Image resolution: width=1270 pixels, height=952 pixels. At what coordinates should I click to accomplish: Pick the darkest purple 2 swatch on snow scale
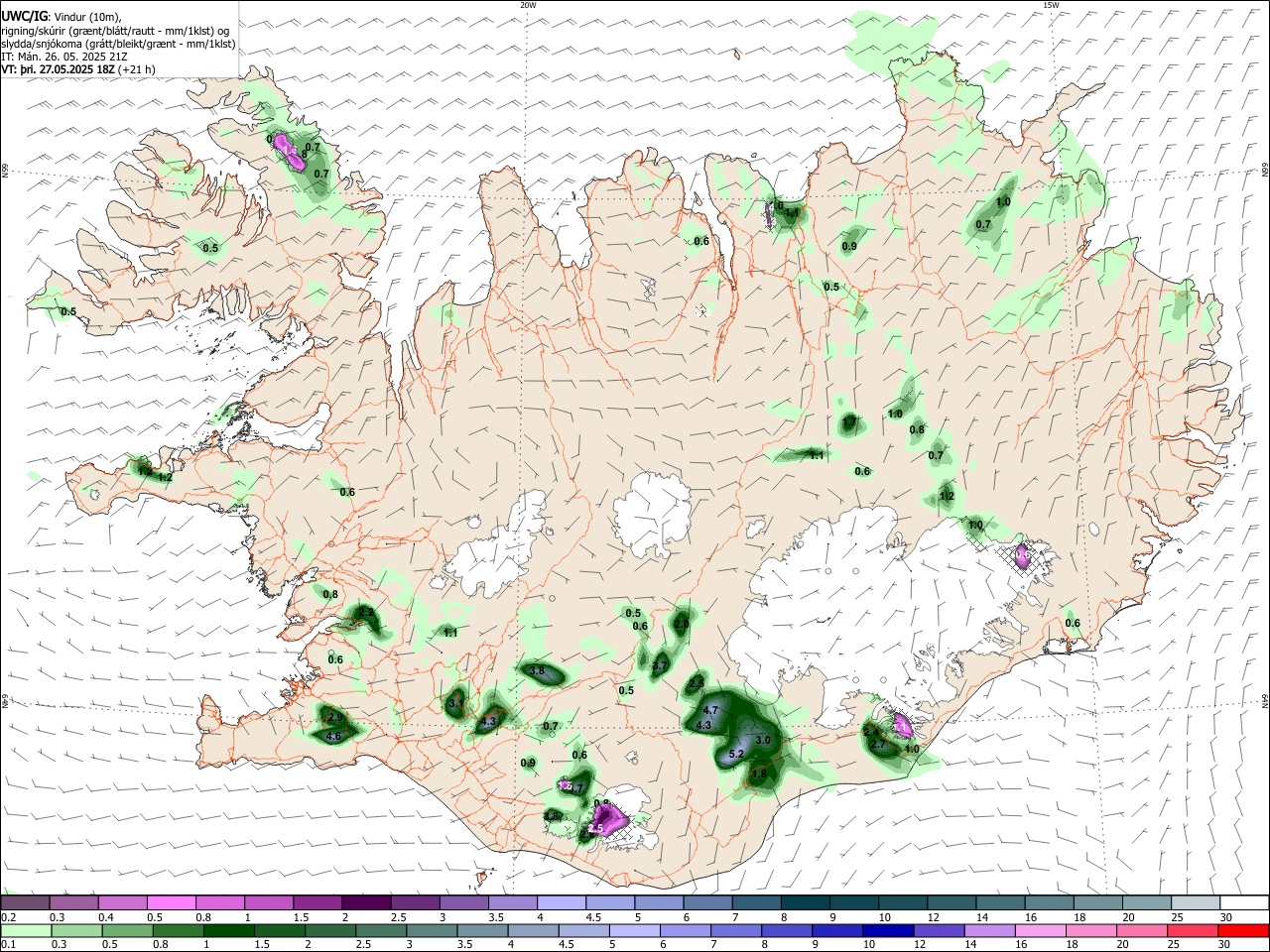pos(365,902)
